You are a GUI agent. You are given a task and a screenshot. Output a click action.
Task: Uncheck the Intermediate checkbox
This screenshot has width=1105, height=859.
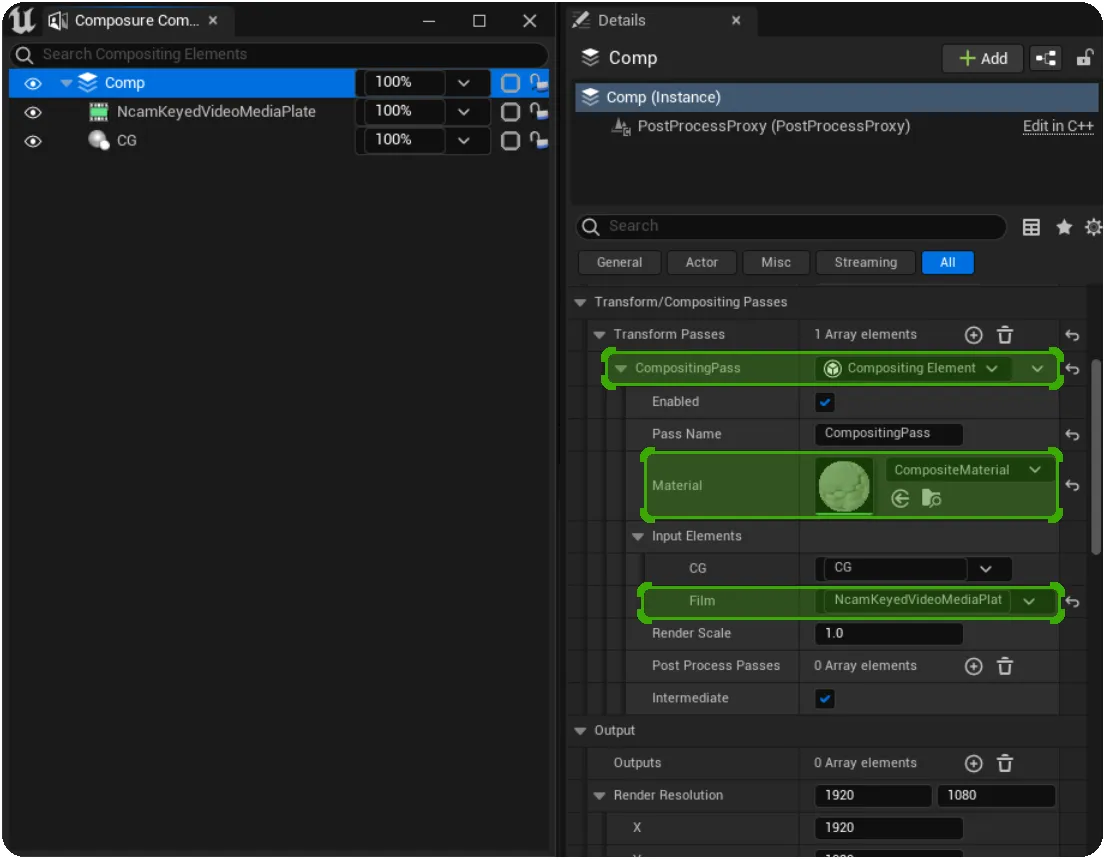[x=824, y=699]
